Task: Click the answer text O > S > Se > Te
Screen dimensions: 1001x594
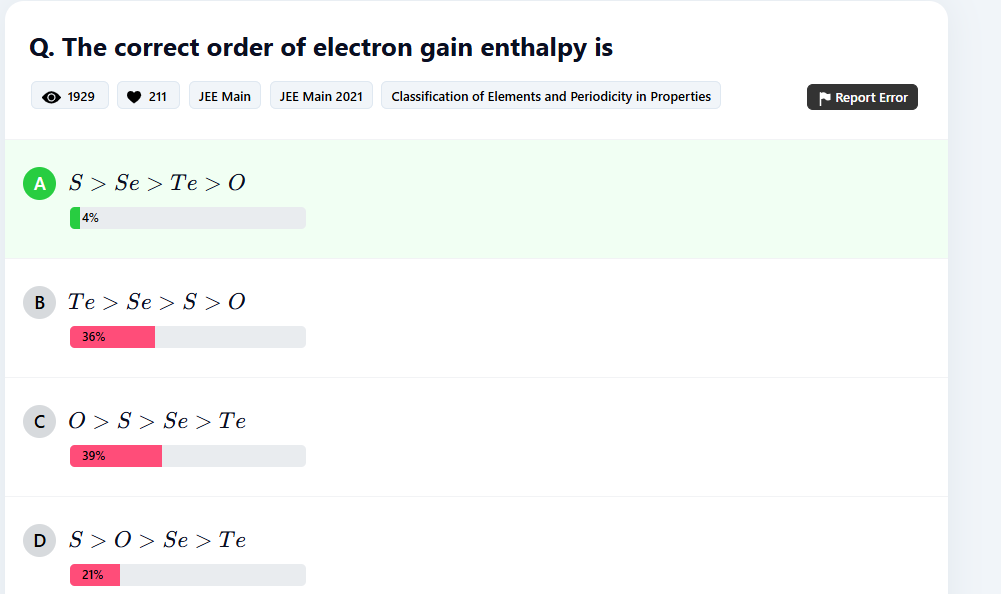Action: click(157, 421)
